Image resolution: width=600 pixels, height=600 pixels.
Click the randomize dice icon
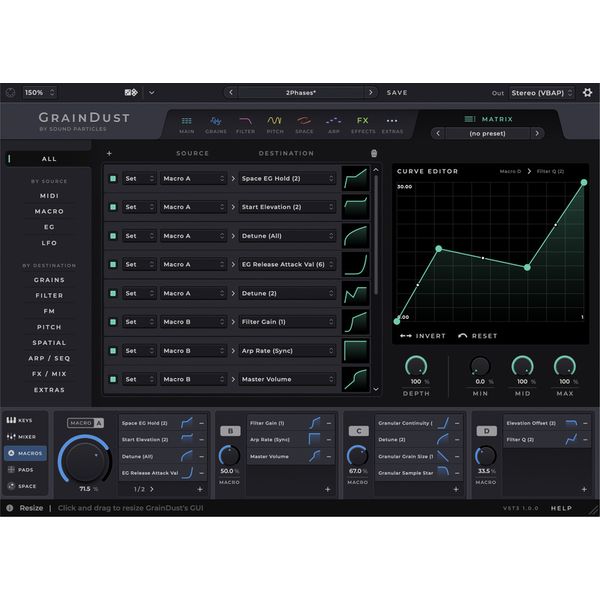click(131, 93)
